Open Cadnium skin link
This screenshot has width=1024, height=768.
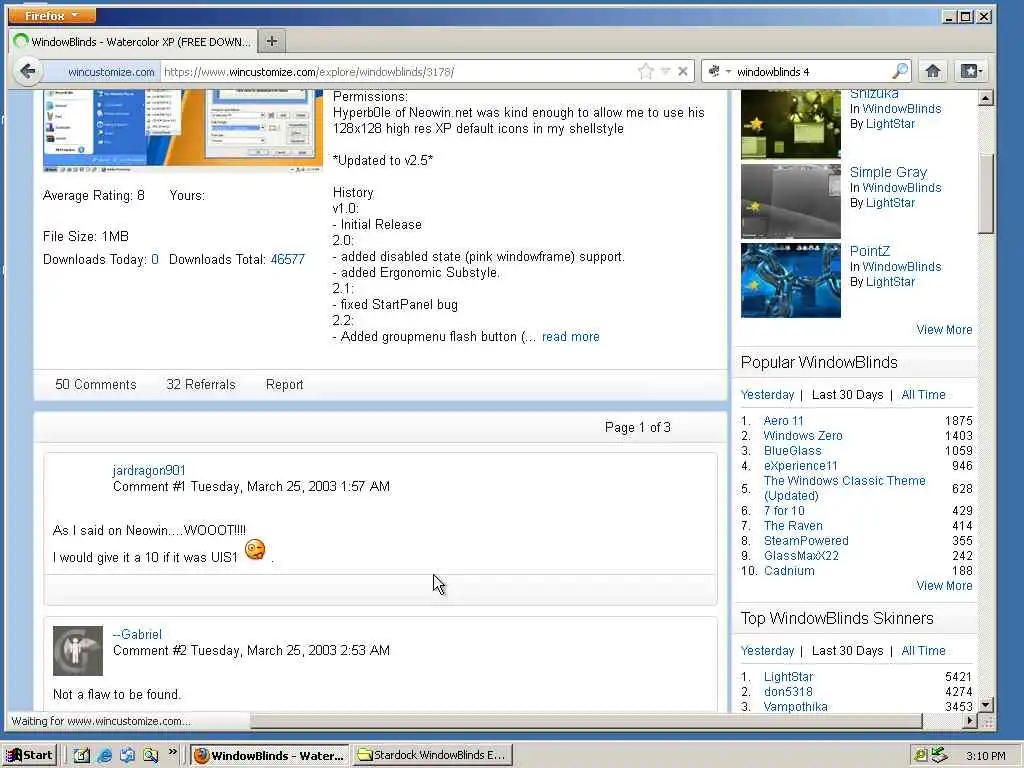tap(789, 571)
